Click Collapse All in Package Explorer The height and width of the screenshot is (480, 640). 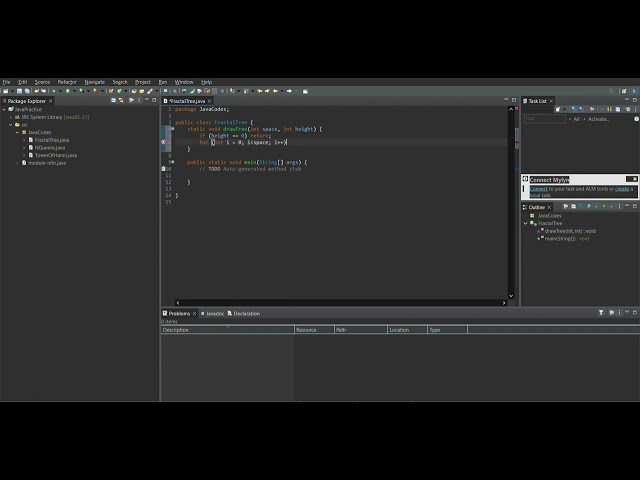[113, 100]
